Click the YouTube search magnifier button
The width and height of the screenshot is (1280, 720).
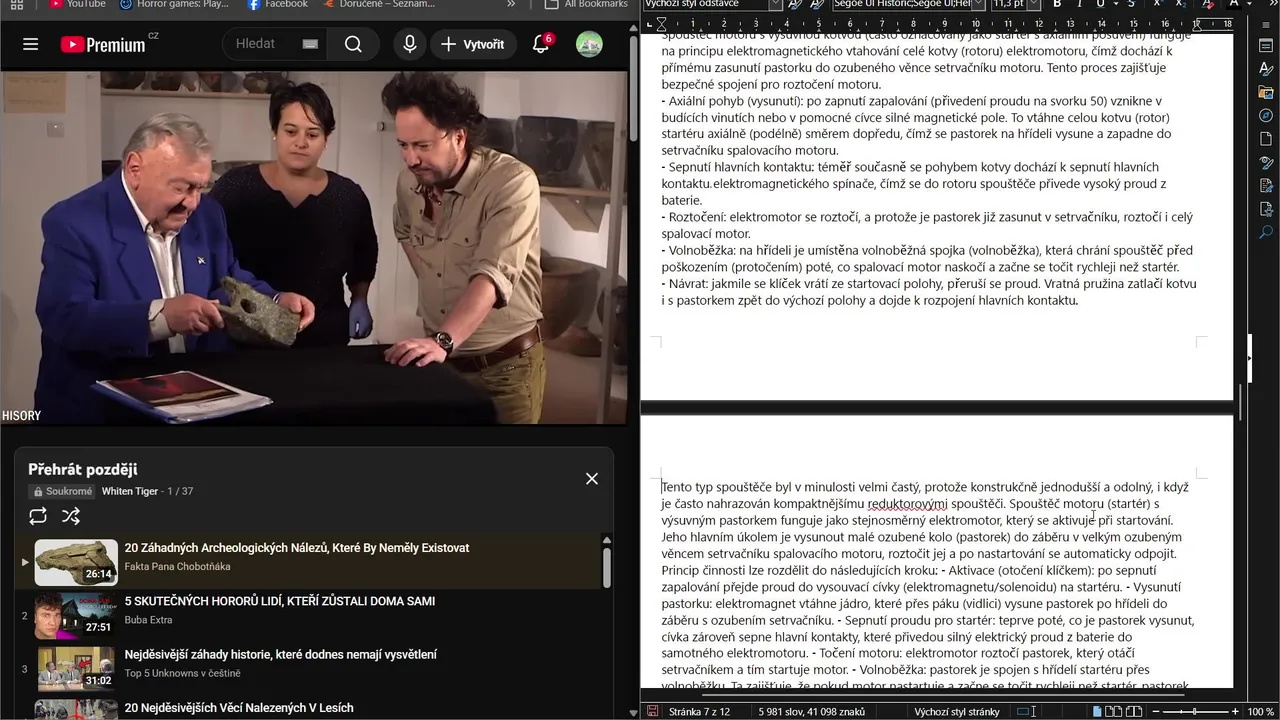pos(353,44)
